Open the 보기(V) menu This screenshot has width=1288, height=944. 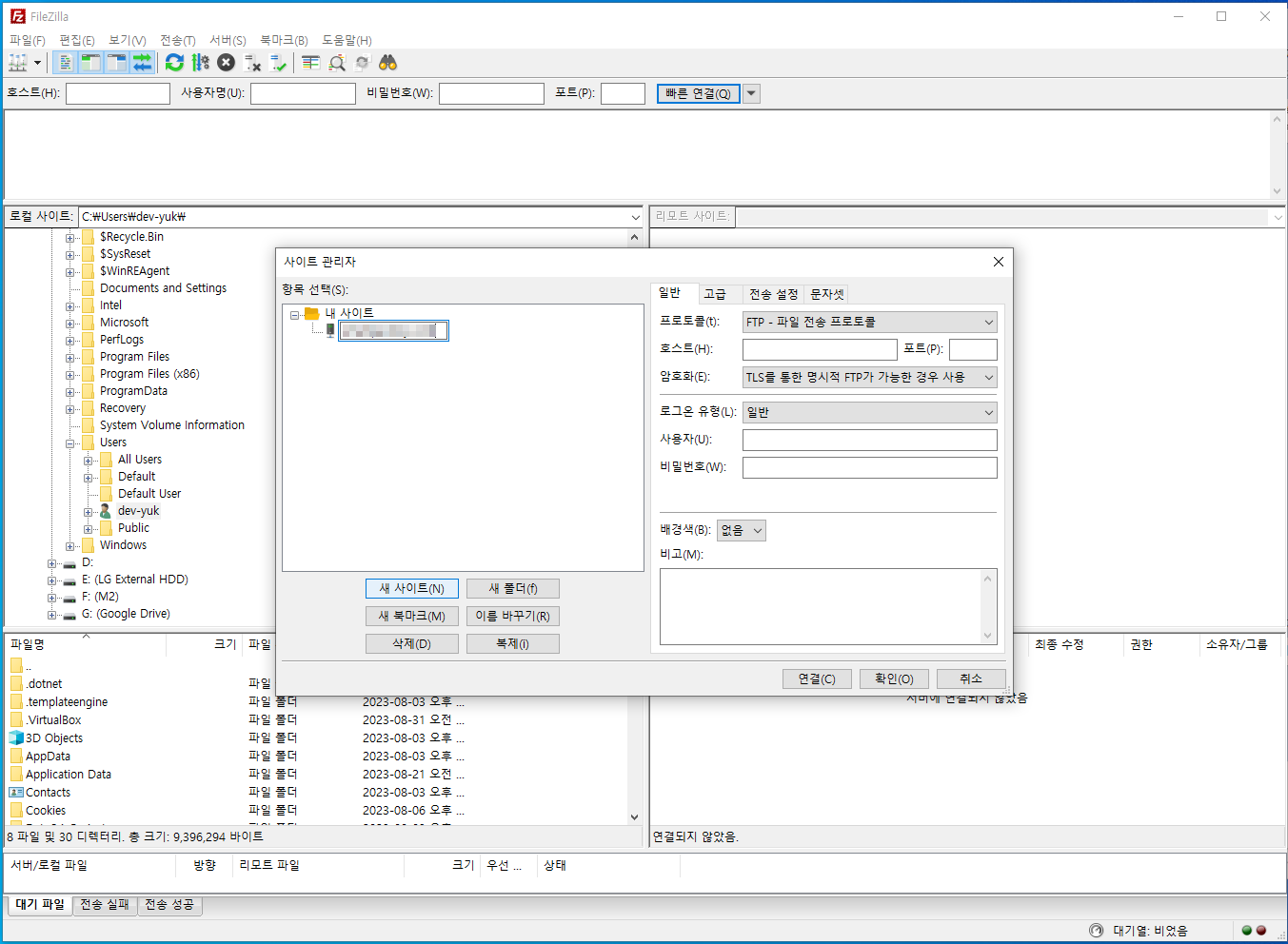click(x=128, y=40)
